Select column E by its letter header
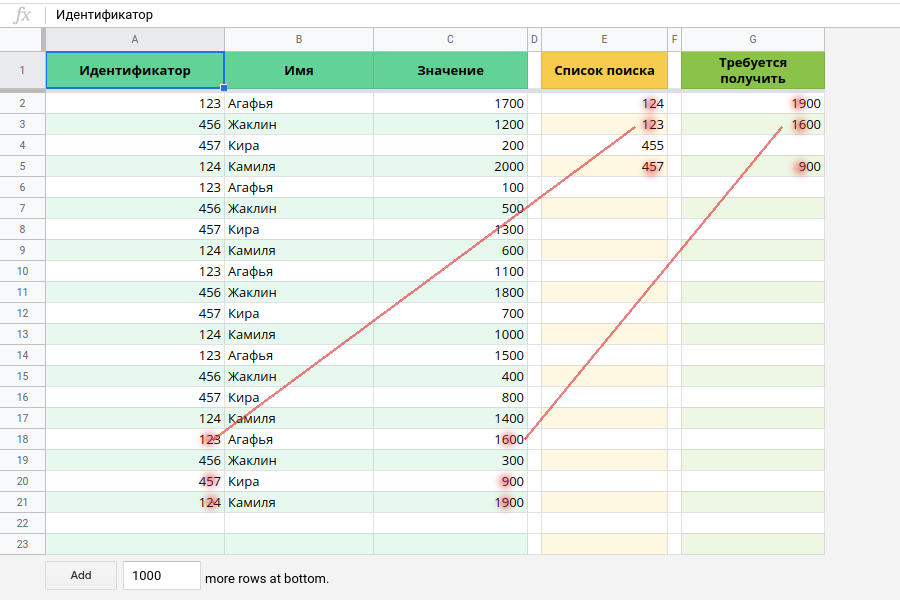900x600 pixels. (604, 39)
